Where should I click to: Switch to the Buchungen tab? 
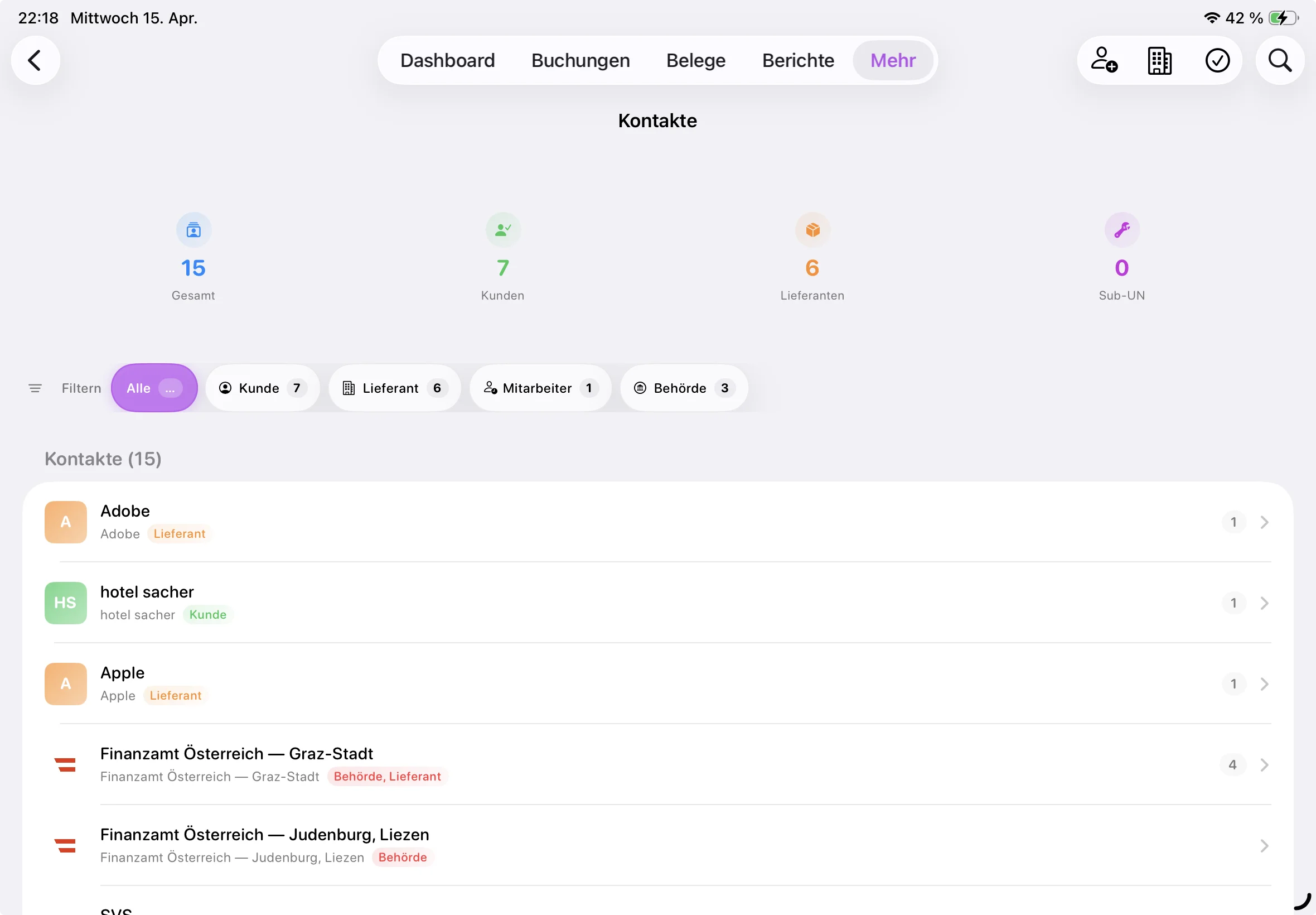coord(580,61)
